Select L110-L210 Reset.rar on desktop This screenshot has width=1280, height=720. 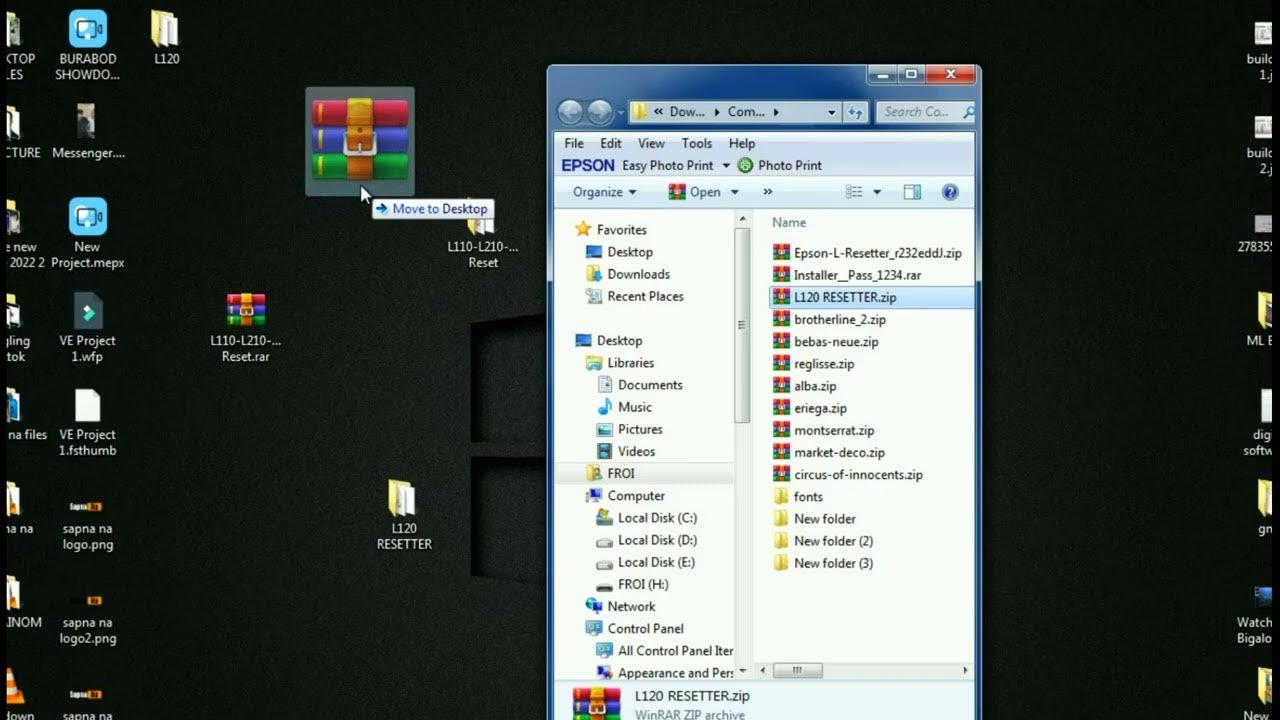[x=245, y=327]
